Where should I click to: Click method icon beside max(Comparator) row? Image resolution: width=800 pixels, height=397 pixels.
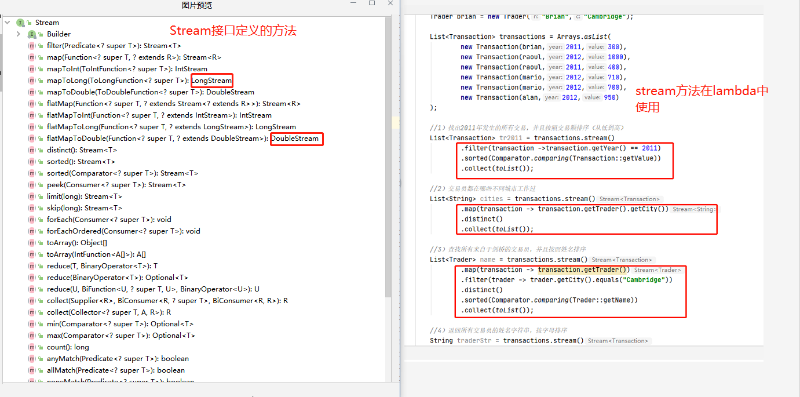tap(32, 335)
